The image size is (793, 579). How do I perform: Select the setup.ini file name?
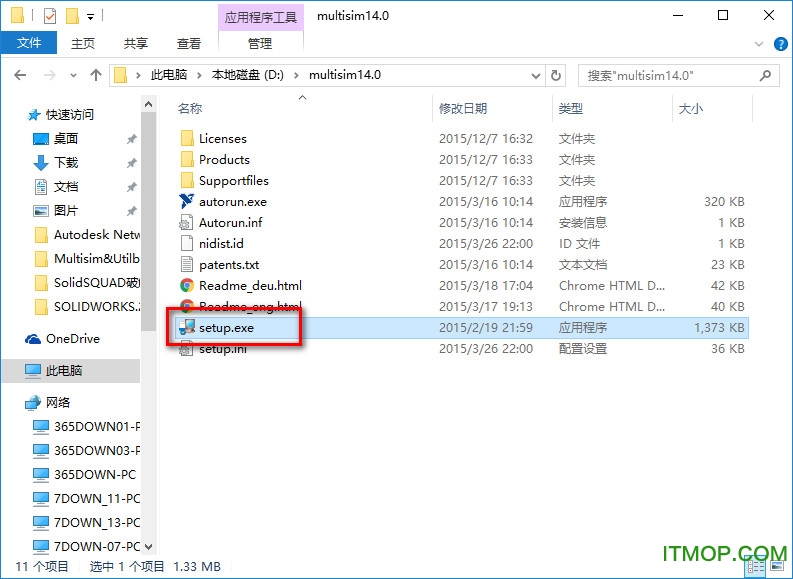(x=223, y=349)
